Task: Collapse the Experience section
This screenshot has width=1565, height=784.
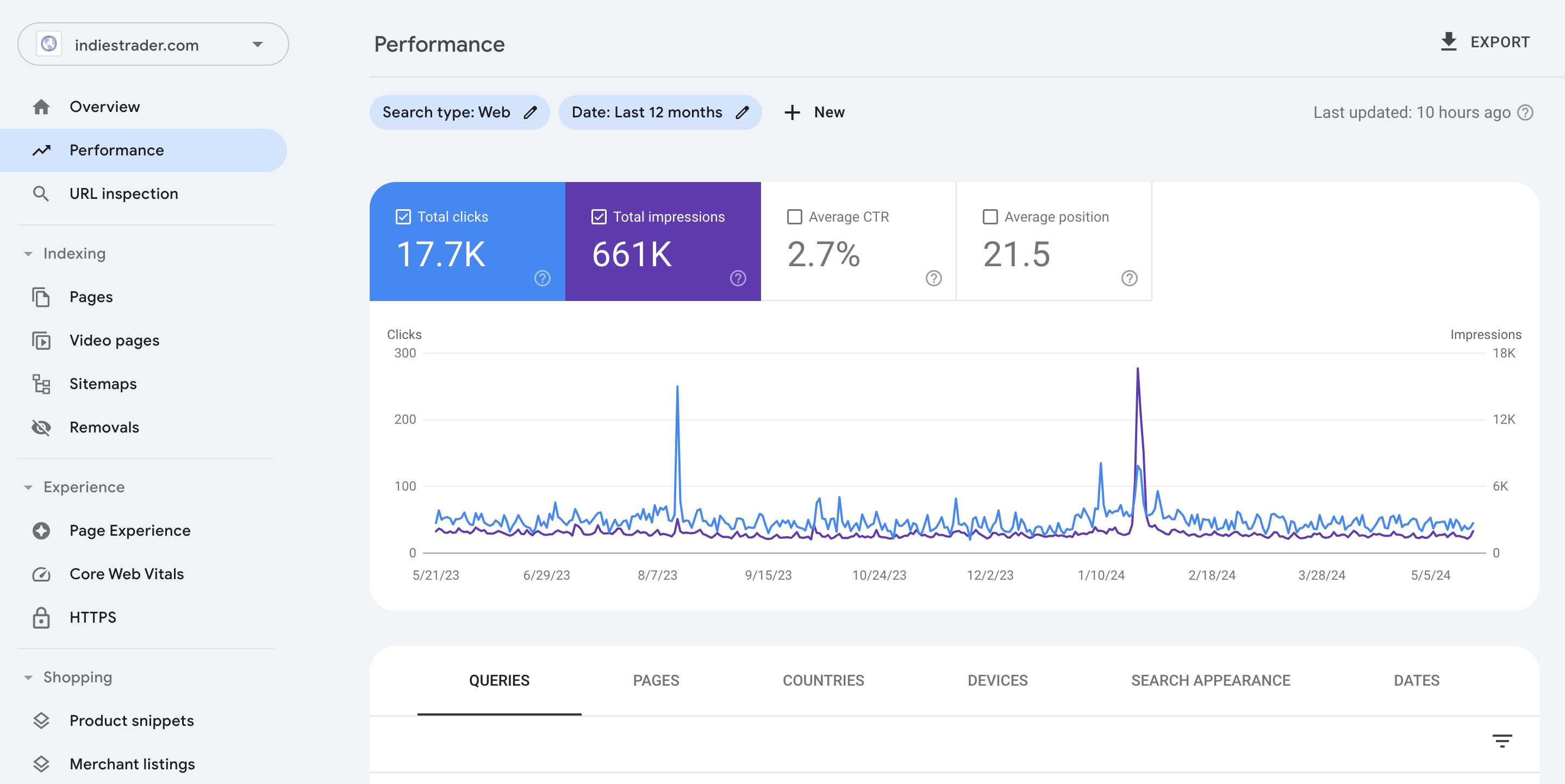Action: 28,488
